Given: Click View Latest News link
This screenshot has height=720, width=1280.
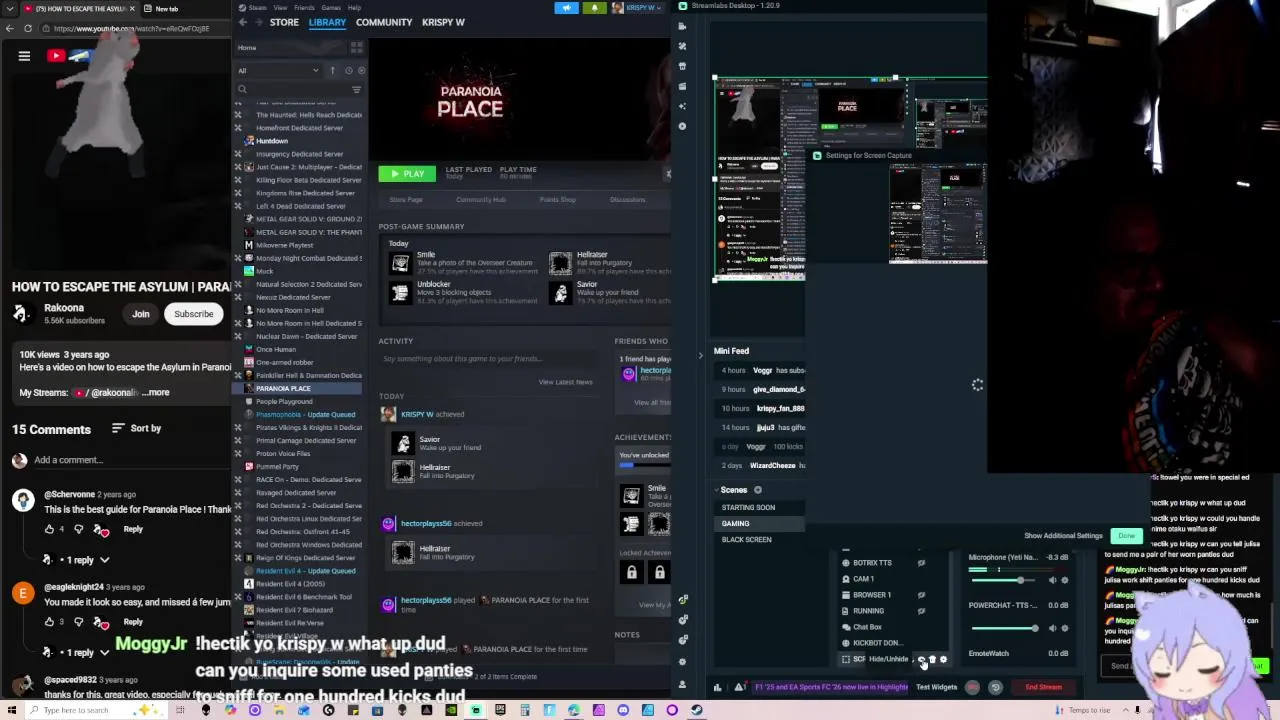Looking at the screenshot, I should (x=565, y=382).
